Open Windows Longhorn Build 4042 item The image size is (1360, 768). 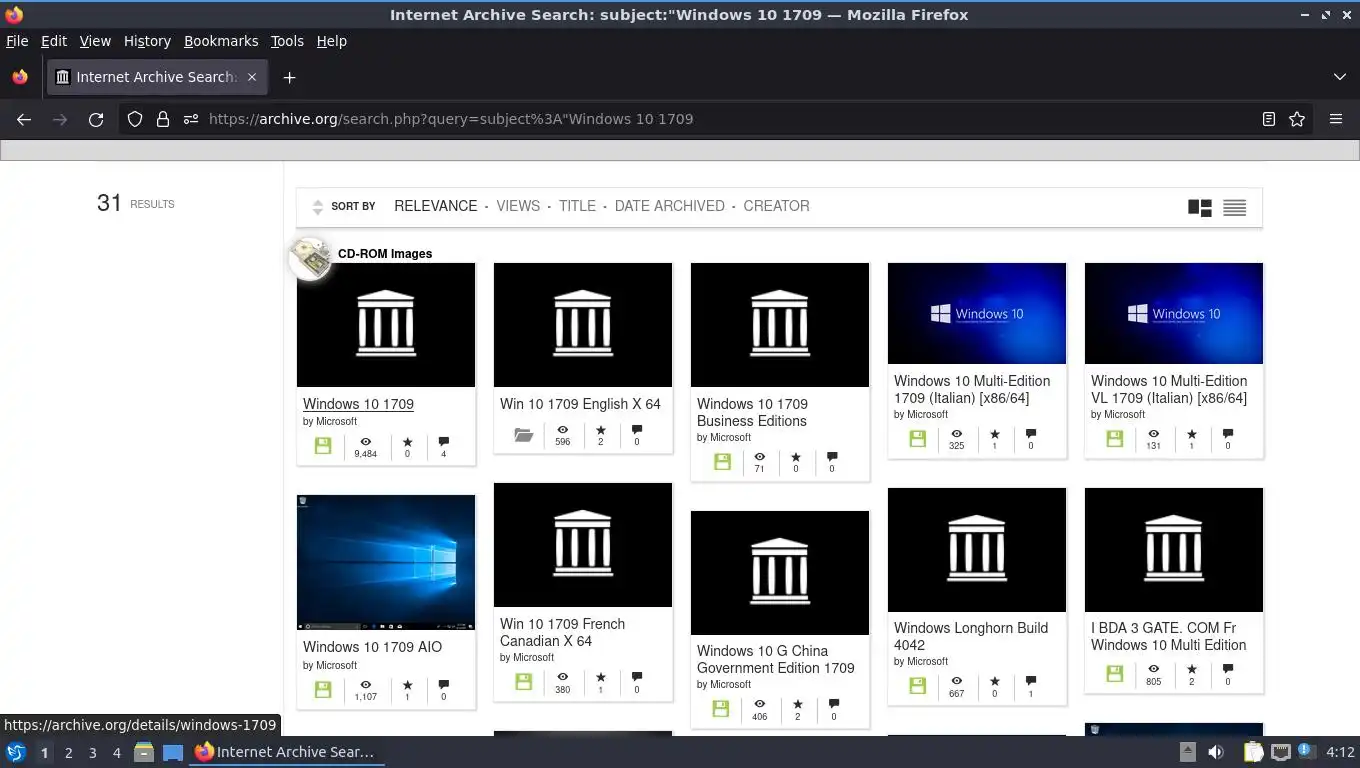point(971,636)
